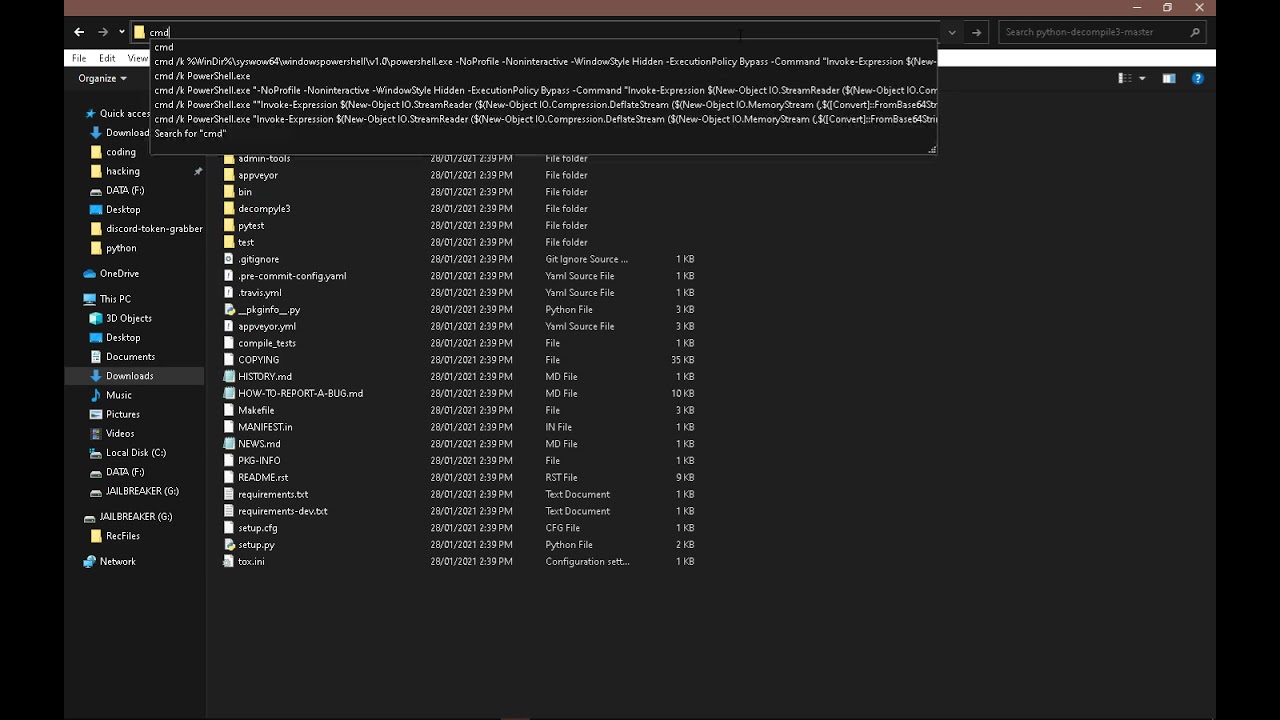Select the 'cmd' autocomplete suggestion

(x=543, y=47)
